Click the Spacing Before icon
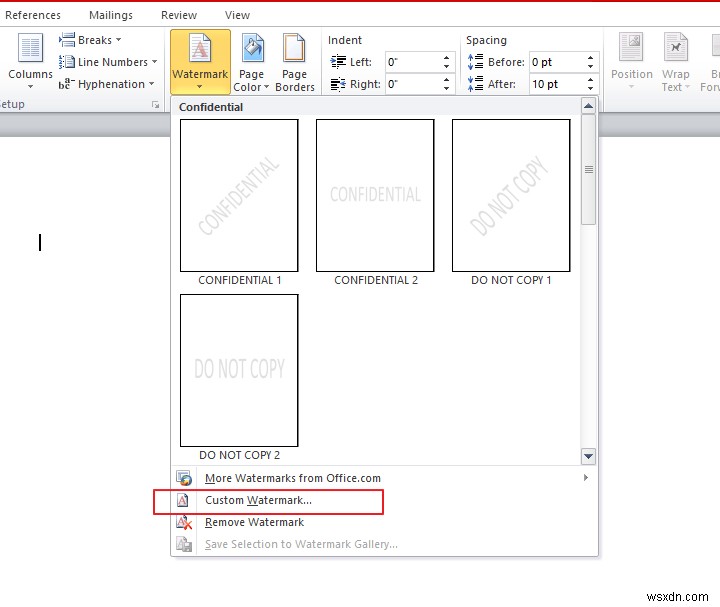The height and width of the screenshot is (607, 720). click(475, 62)
